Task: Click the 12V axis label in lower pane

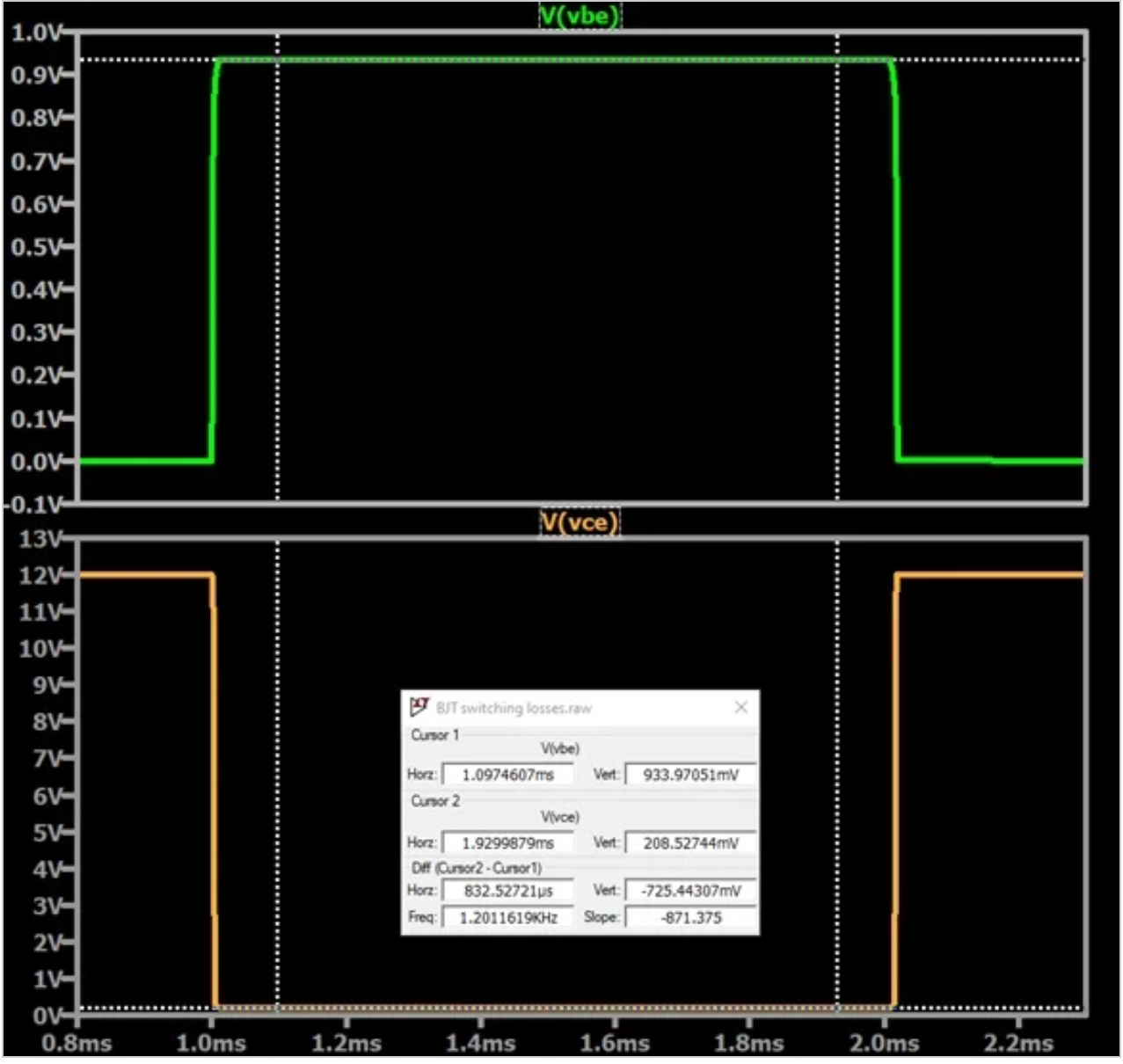Action: [x=40, y=575]
